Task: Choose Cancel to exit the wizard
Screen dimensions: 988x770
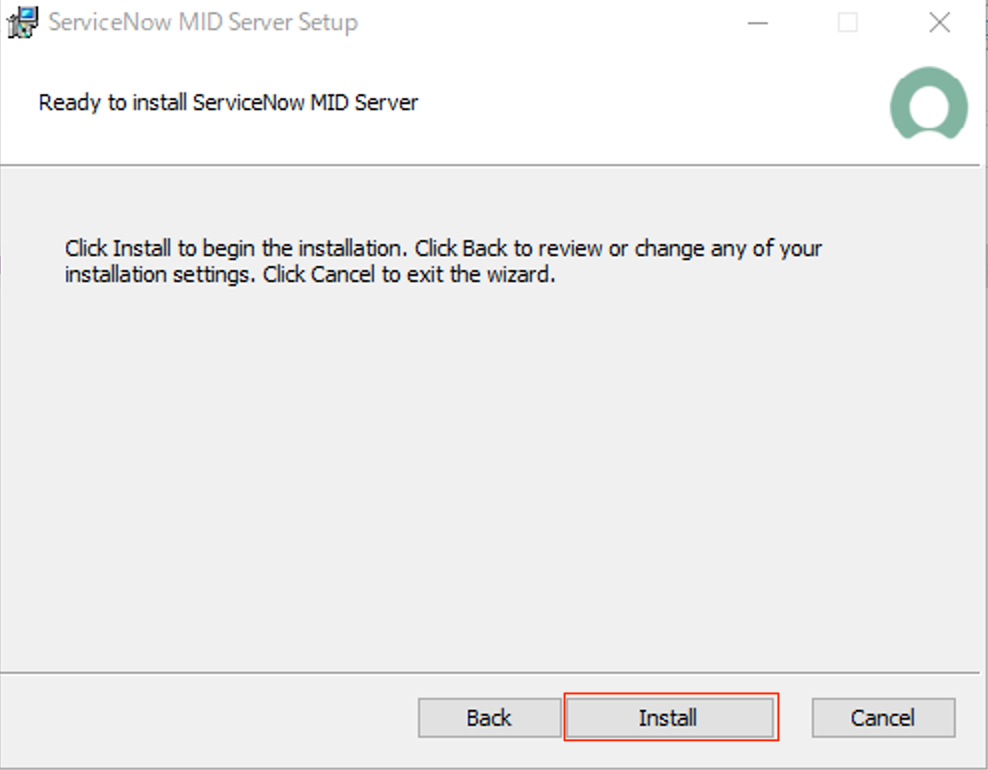Action: click(883, 717)
